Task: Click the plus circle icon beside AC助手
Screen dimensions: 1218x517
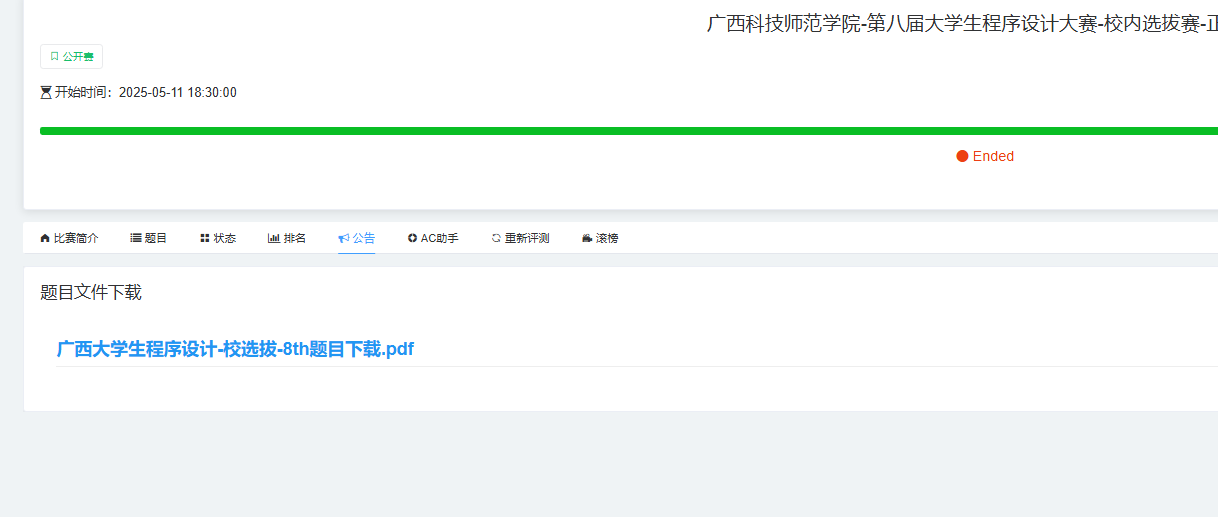Action: point(412,238)
